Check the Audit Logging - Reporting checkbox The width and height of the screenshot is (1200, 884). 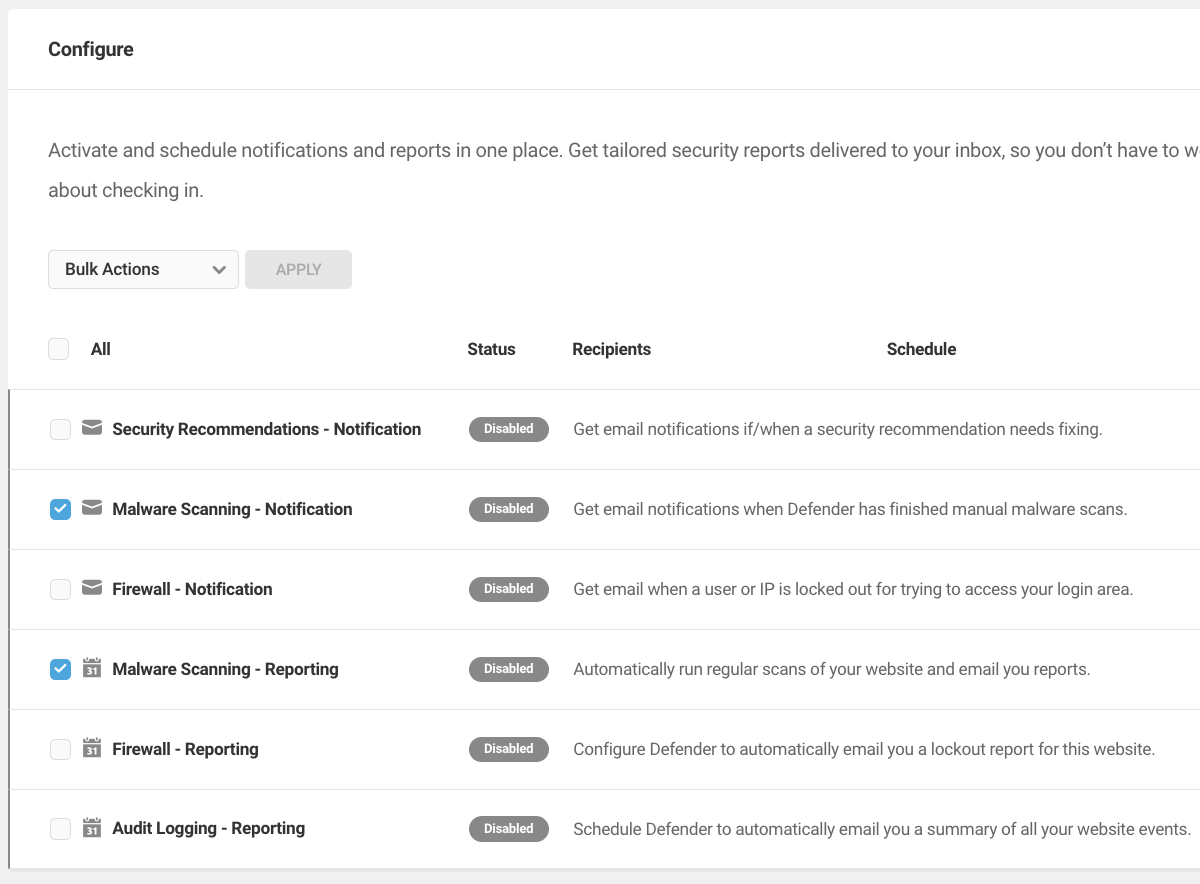(60, 828)
